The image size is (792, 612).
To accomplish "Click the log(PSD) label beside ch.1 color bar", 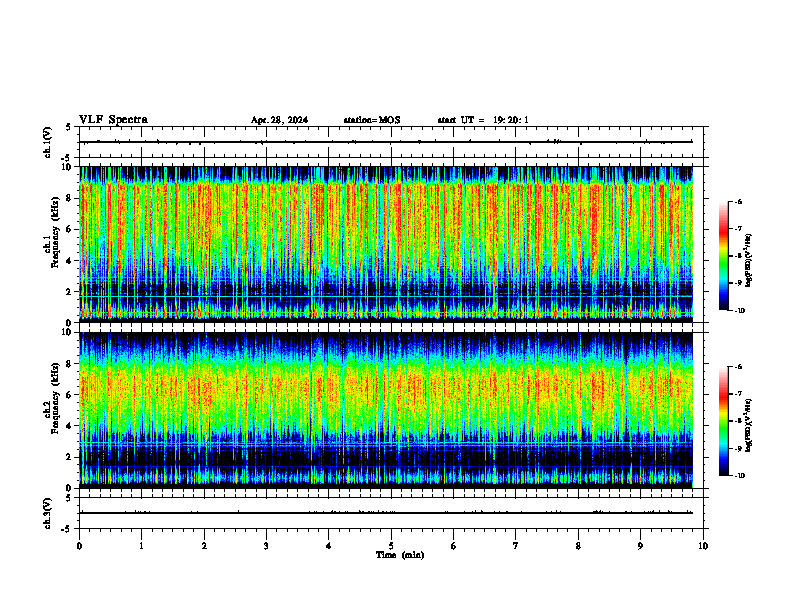I will tap(749, 261).
